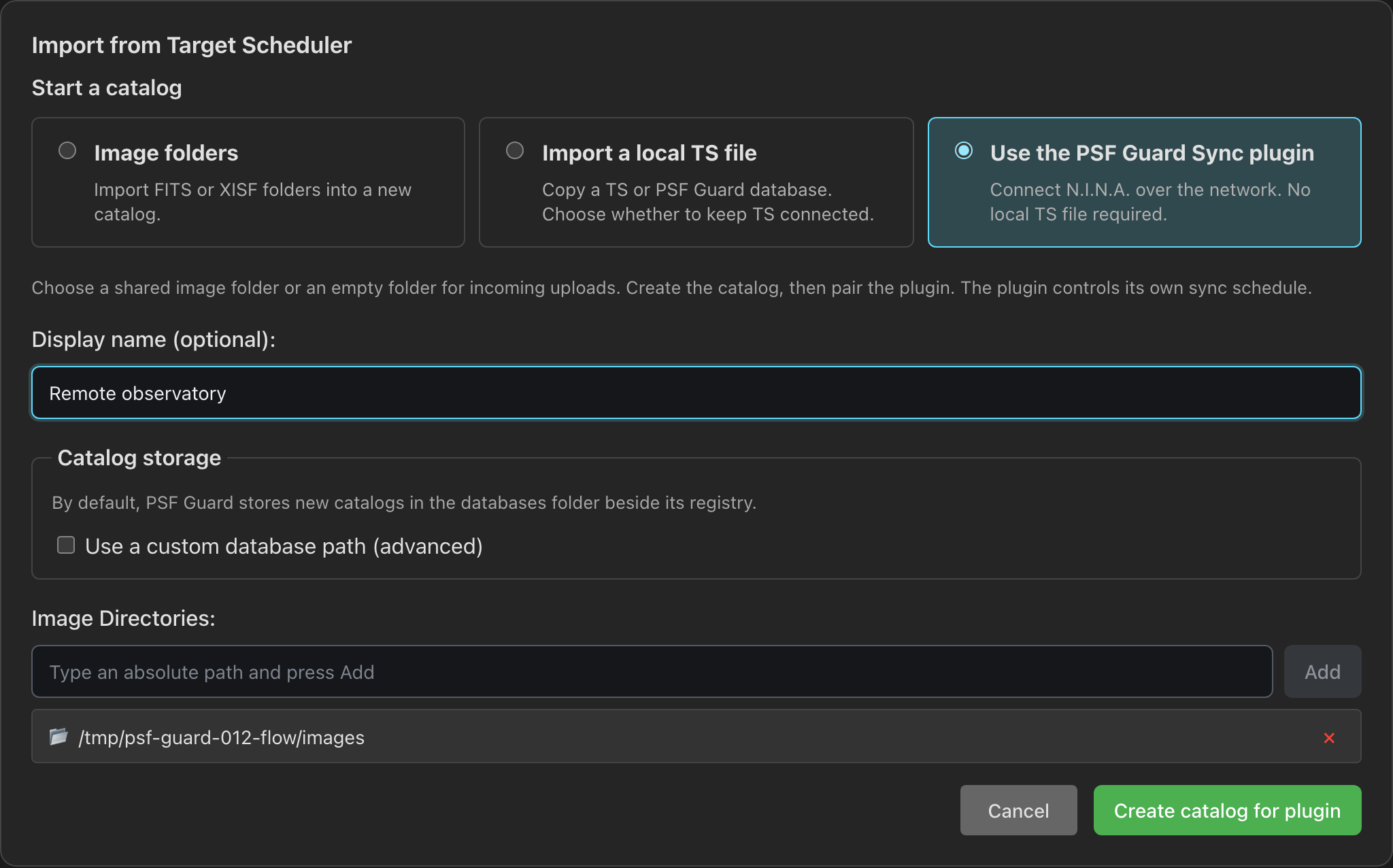Image resolution: width=1393 pixels, height=868 pixels.
Task: Click the 'Use the PSF Guard Sync plugin' title
Action: pos(1152,152)
